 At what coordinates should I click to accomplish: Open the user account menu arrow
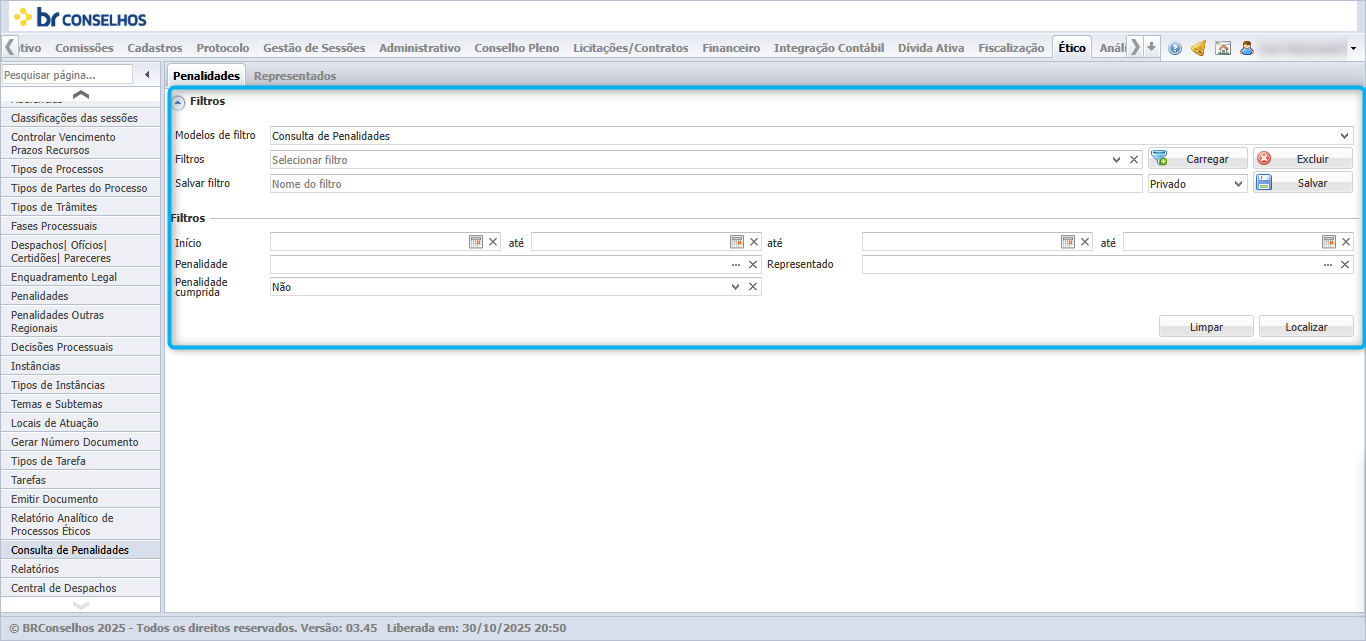[x=1353, y=48]
